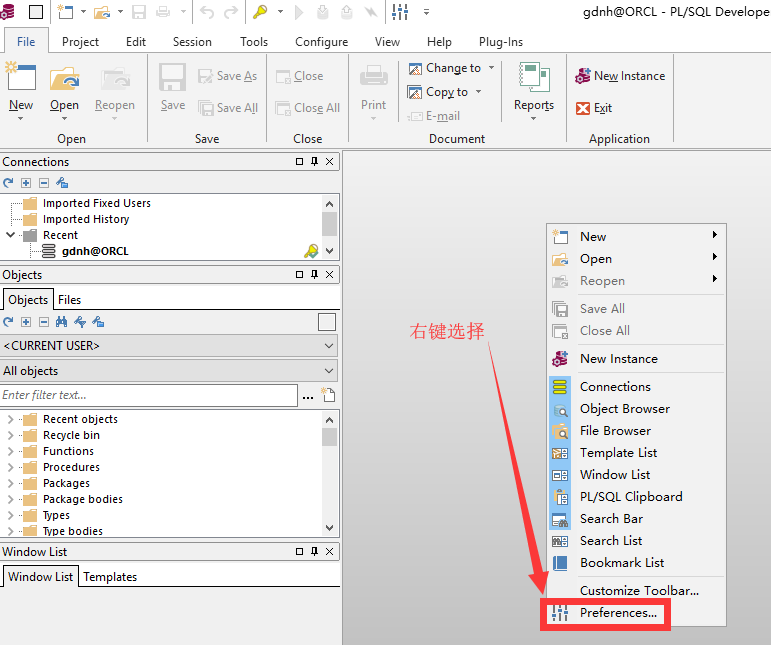Click the binoculars find icon in Objects toolbar
The image size is (771, 645).
pyautogui.click(x=61, y=322)
